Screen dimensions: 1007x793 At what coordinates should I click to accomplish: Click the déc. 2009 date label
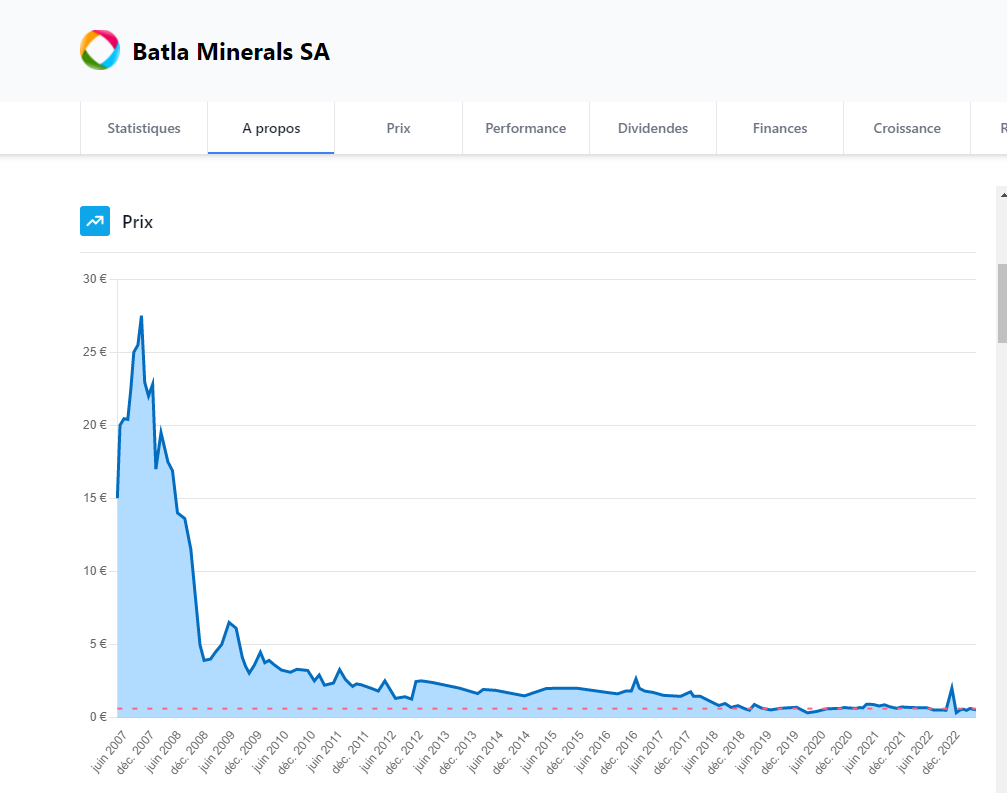243,751
